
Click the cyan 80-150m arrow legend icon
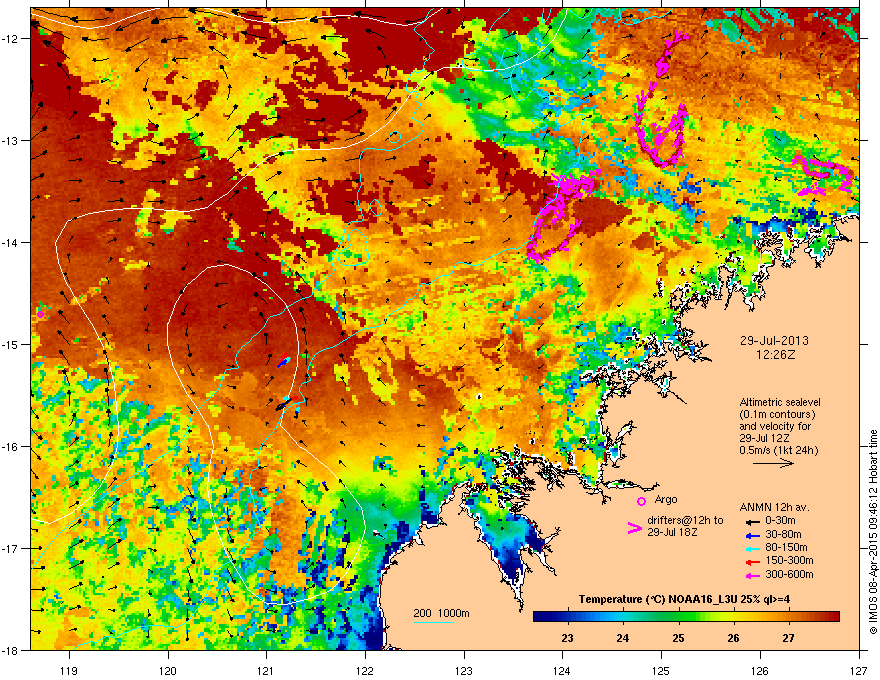(x=754, y=548)
